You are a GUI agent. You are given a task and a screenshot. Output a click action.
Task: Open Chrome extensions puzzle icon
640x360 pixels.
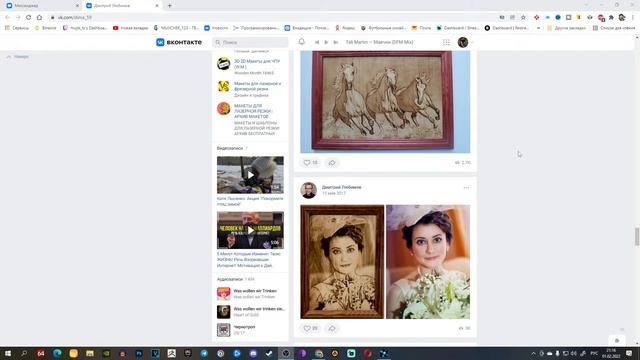611,18
